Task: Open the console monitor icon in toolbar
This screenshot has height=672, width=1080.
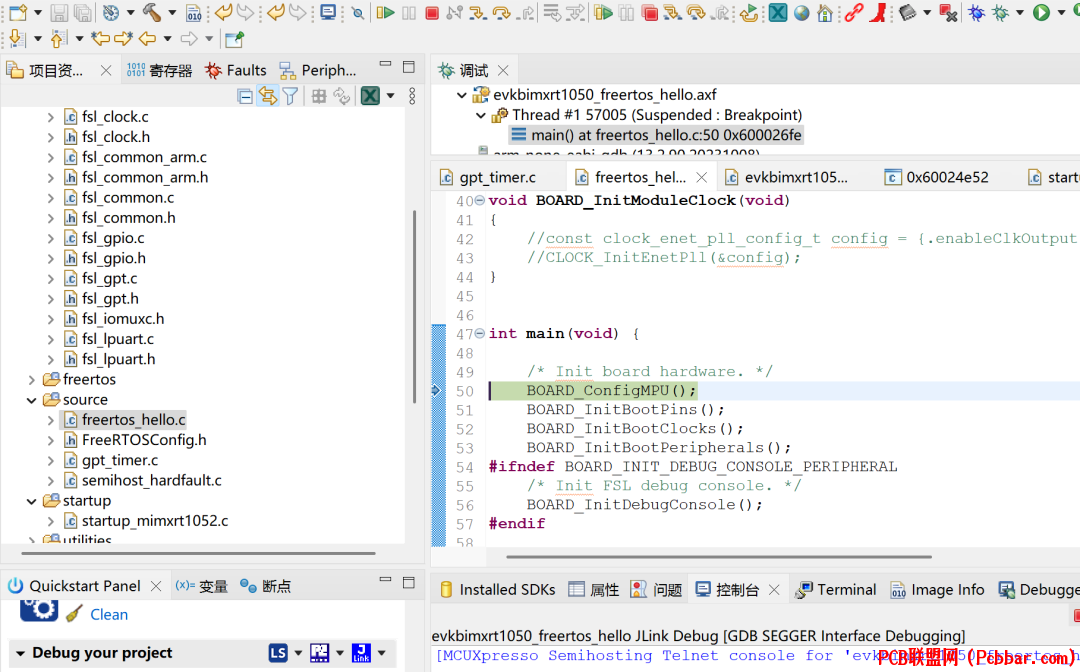Action: (x=329, y=12)
